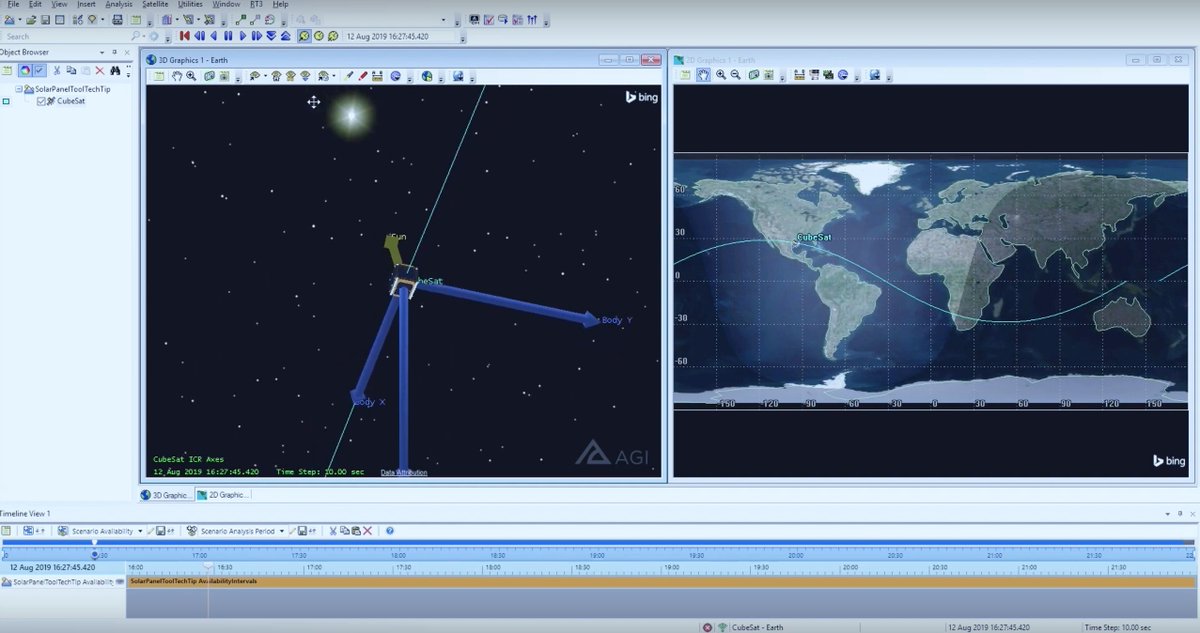
Task: Open the Analysis menu
Action: pos(119,4)
